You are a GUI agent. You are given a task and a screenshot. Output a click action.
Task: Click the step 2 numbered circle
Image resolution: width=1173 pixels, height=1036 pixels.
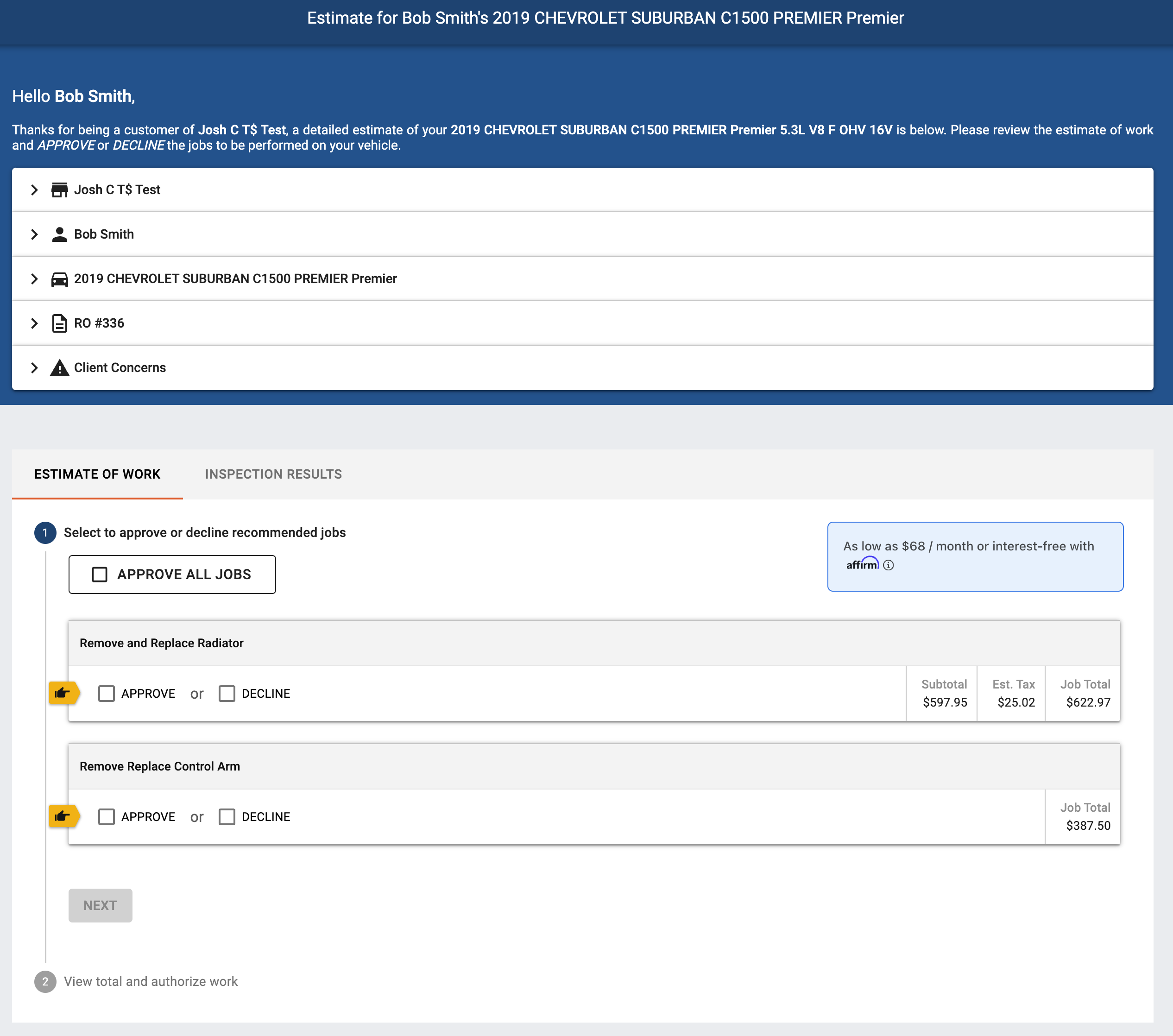(45, 981)
